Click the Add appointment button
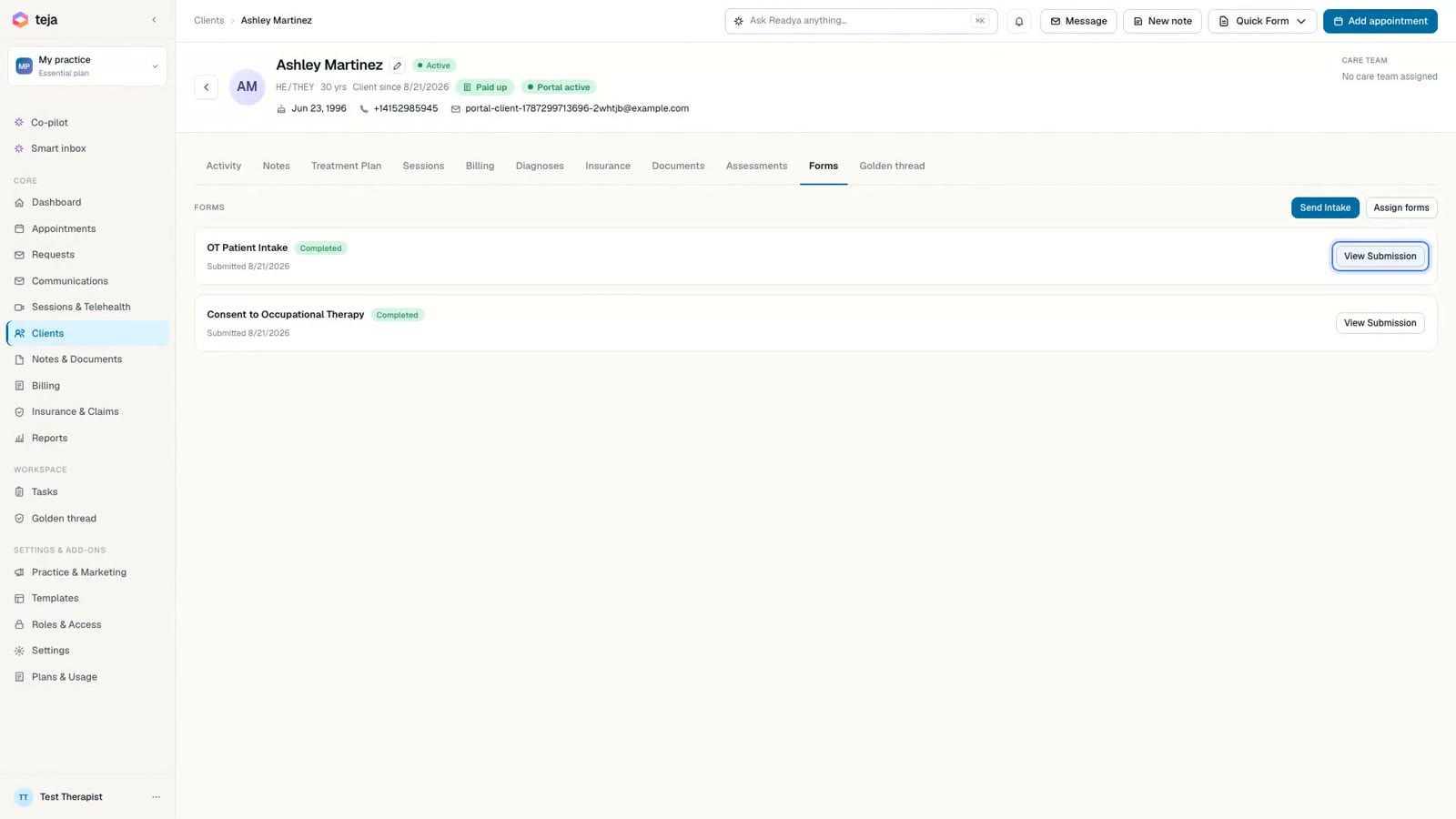The height and width of the screenshot is (819, 1456). tap(1380, 21)
